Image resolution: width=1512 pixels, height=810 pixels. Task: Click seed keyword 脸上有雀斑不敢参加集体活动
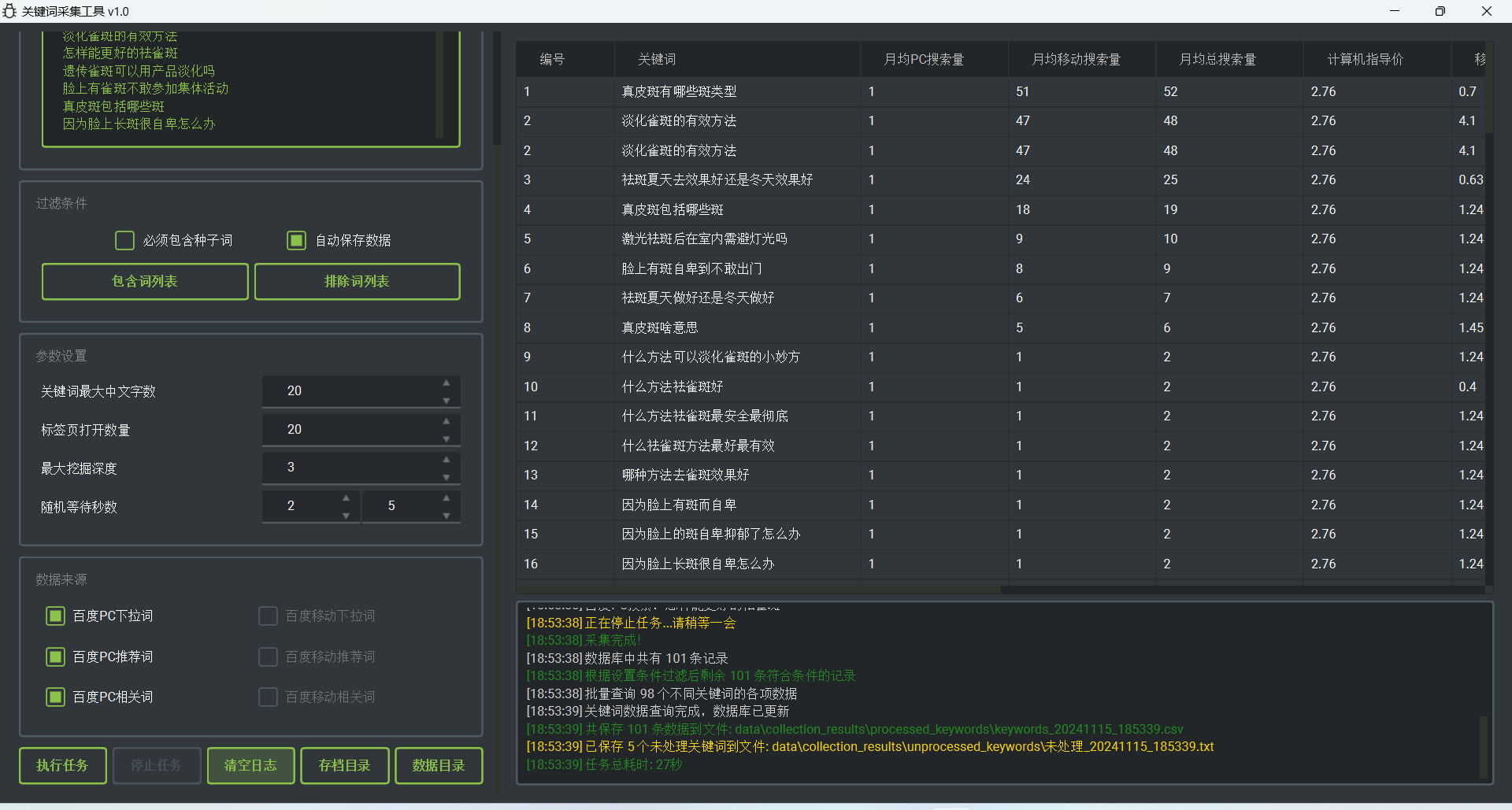(146, 88)
